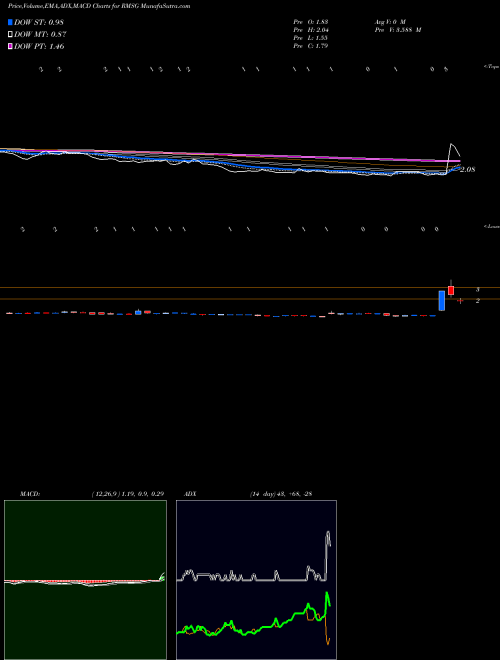Click the green ADX line peak
The height and width of the screenshot is (660, 500).
(327, 593)
